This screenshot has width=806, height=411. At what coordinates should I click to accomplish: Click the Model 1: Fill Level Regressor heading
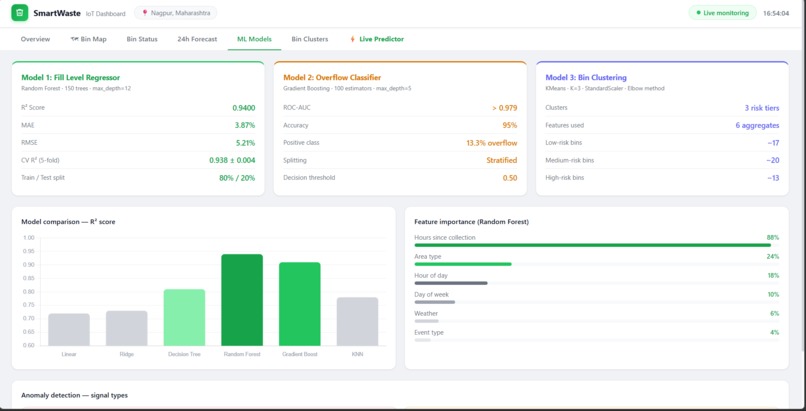(x=70, y=78)
